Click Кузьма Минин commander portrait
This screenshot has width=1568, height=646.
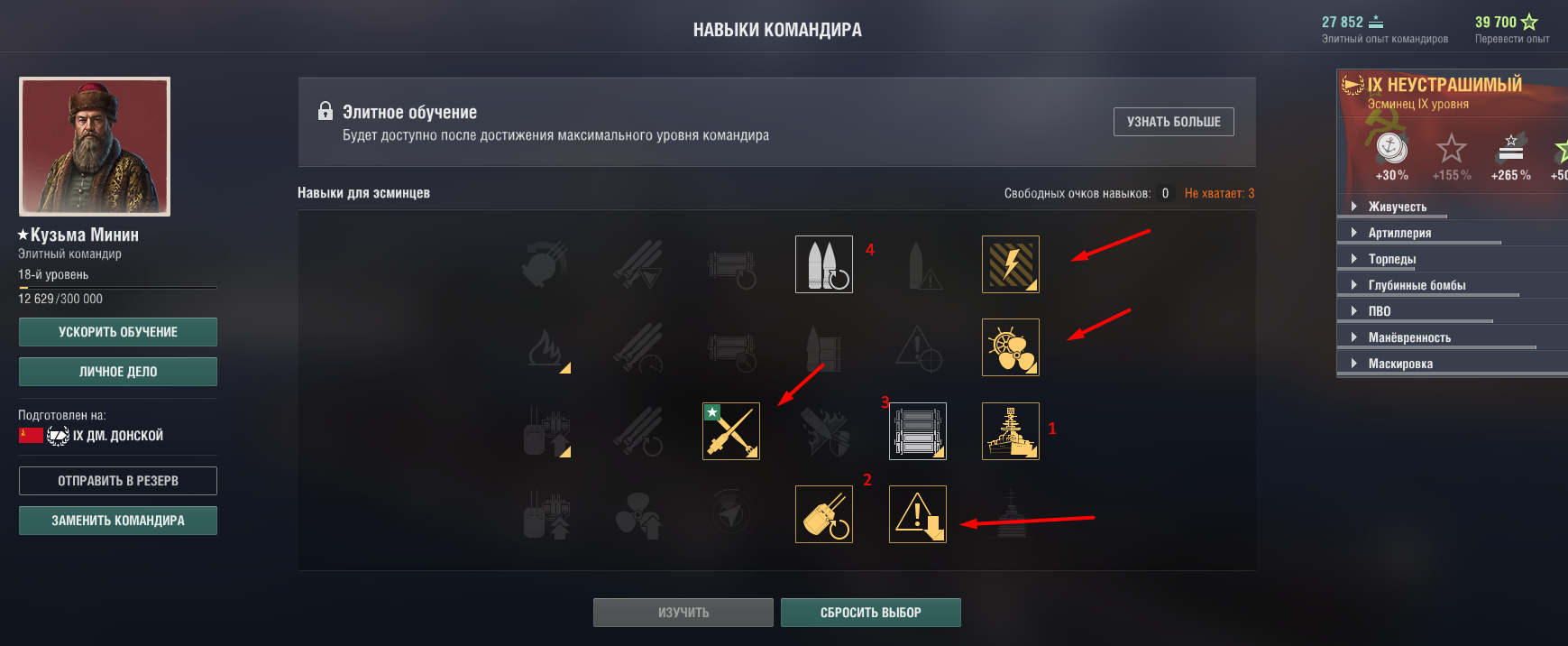click(x=95, y=146)
